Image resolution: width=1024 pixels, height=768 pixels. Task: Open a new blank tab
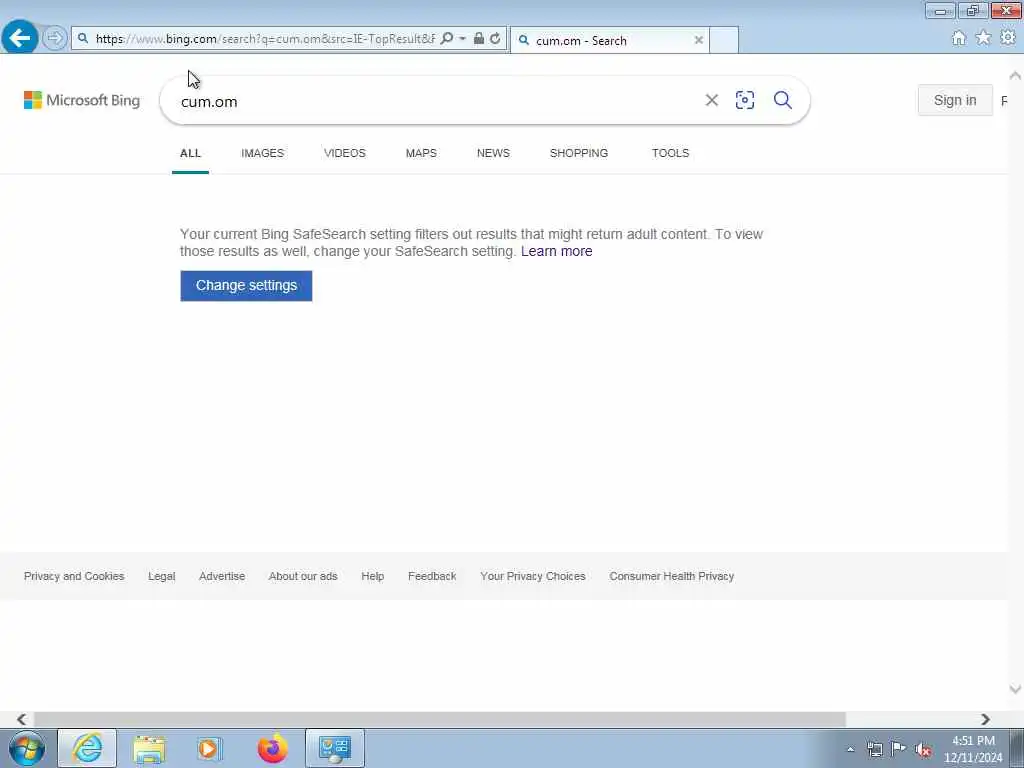pos(724,40)
